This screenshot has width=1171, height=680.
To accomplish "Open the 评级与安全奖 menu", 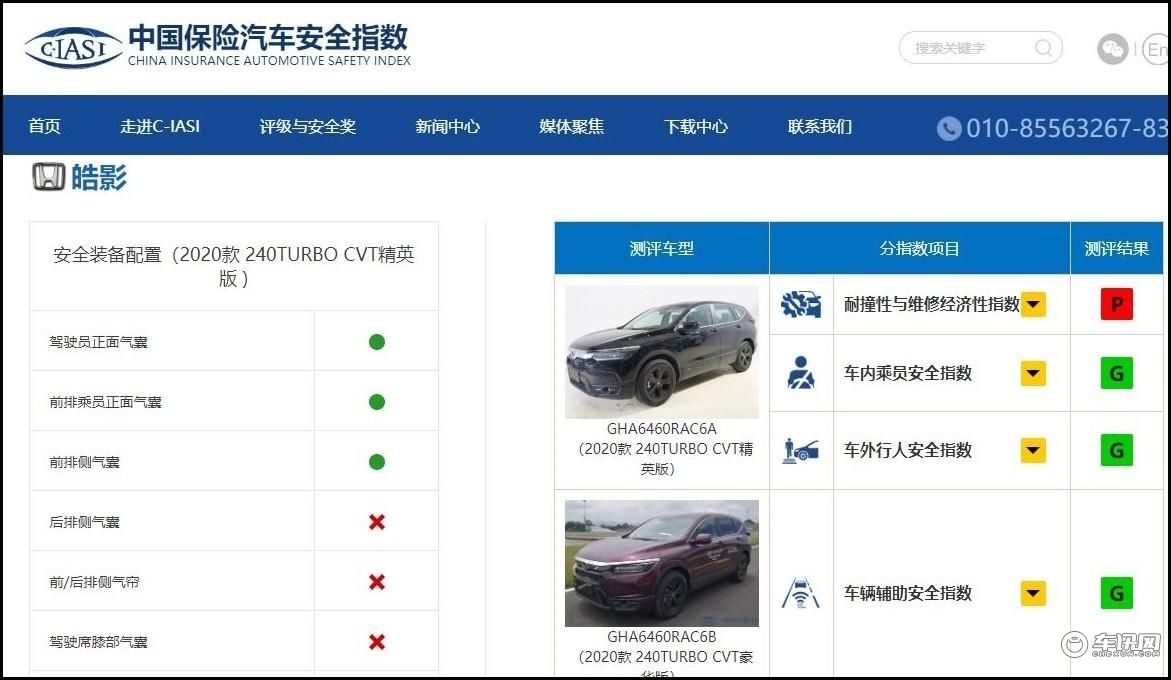I will [307, 126].
